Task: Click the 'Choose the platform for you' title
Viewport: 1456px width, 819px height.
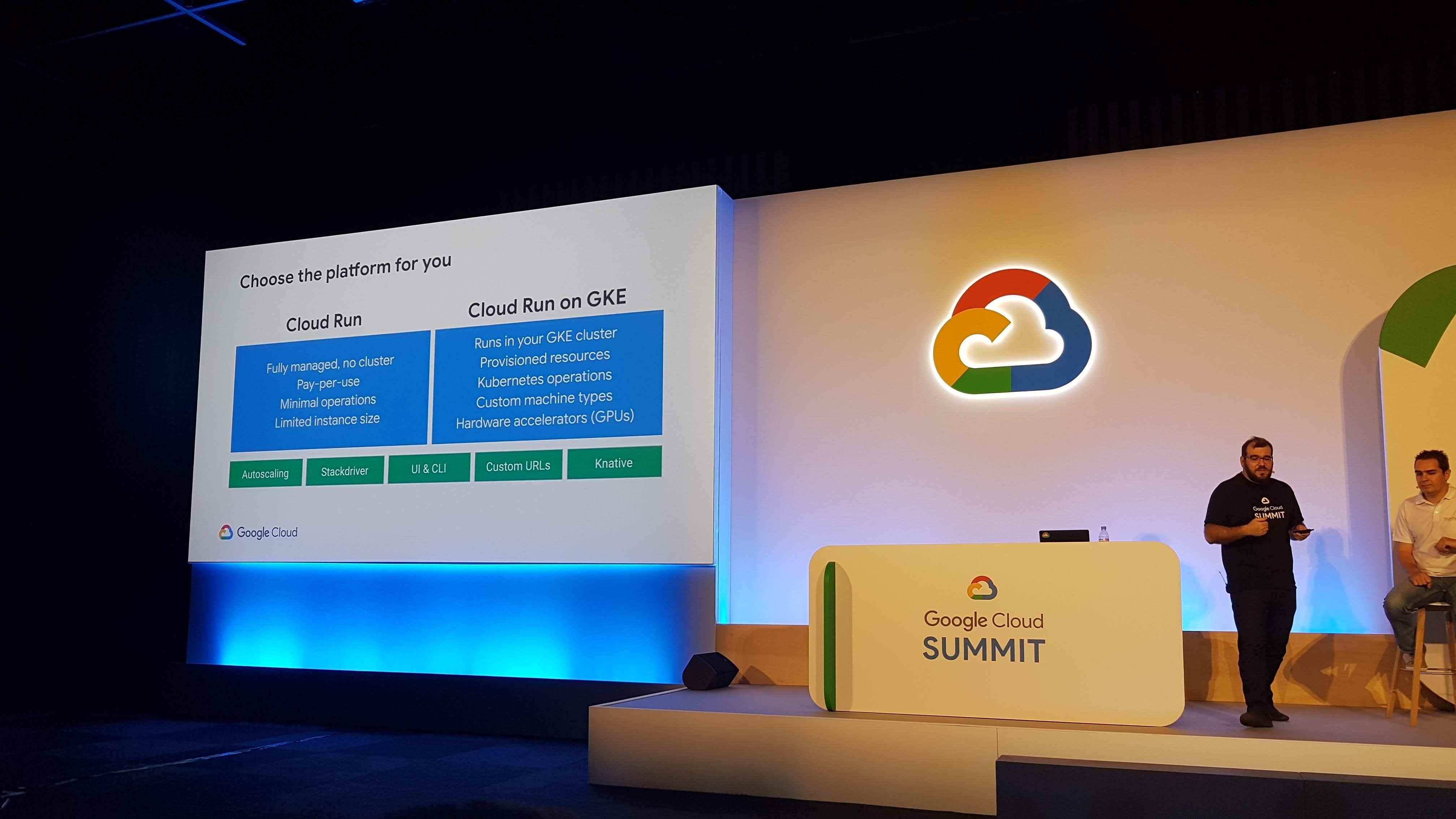Action: [x=345, y=271]
